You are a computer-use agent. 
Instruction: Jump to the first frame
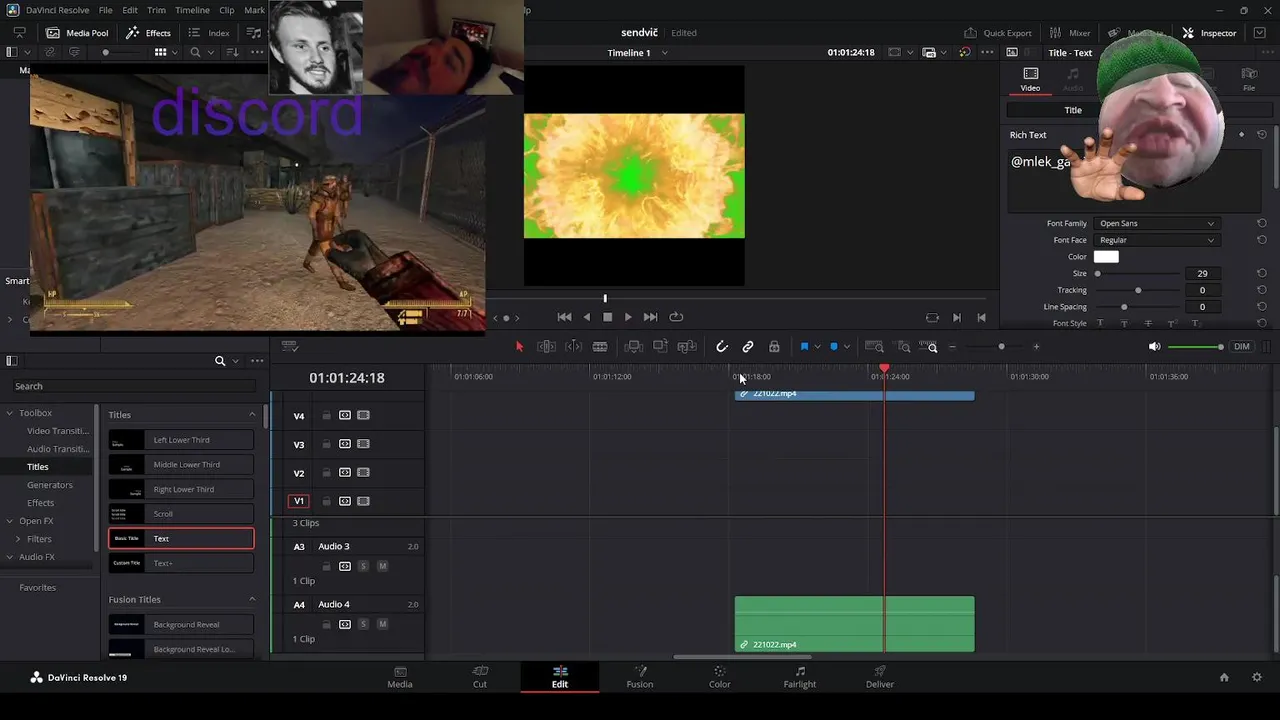564,317
